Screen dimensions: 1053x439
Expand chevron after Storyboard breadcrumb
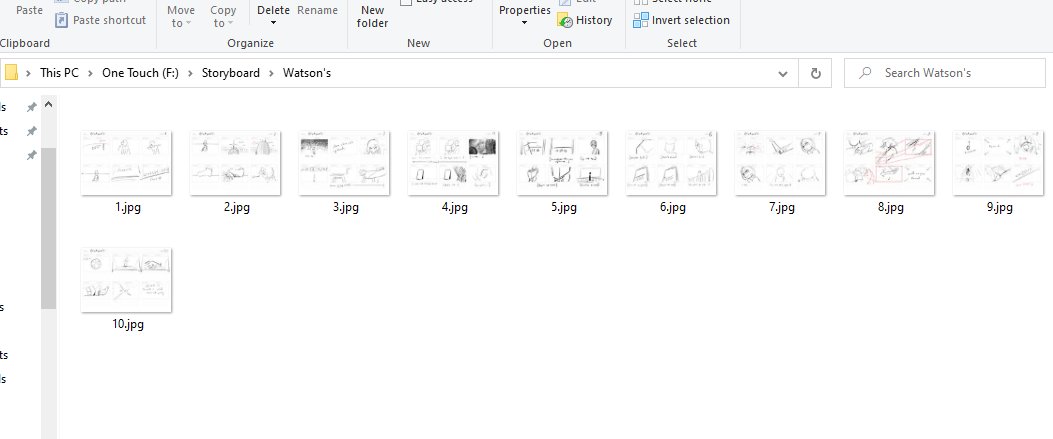pyautogui.click(x=271, y=72)
